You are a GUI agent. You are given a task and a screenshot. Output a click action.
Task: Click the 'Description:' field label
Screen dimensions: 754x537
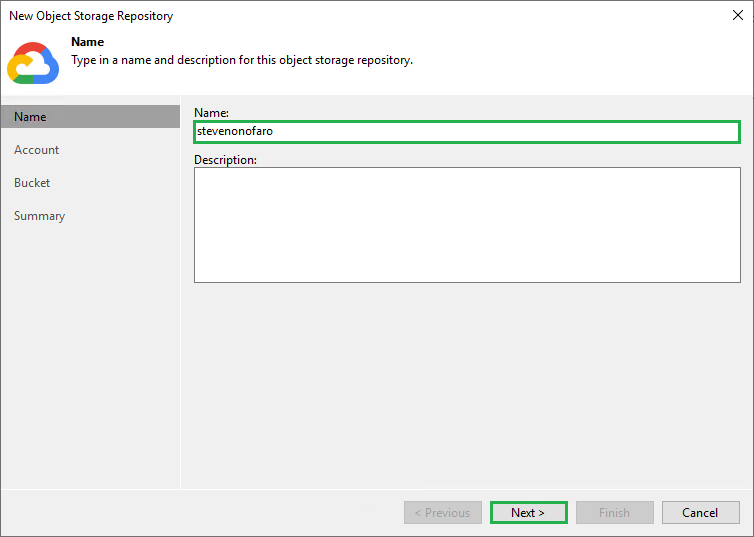tap(225, 159)
